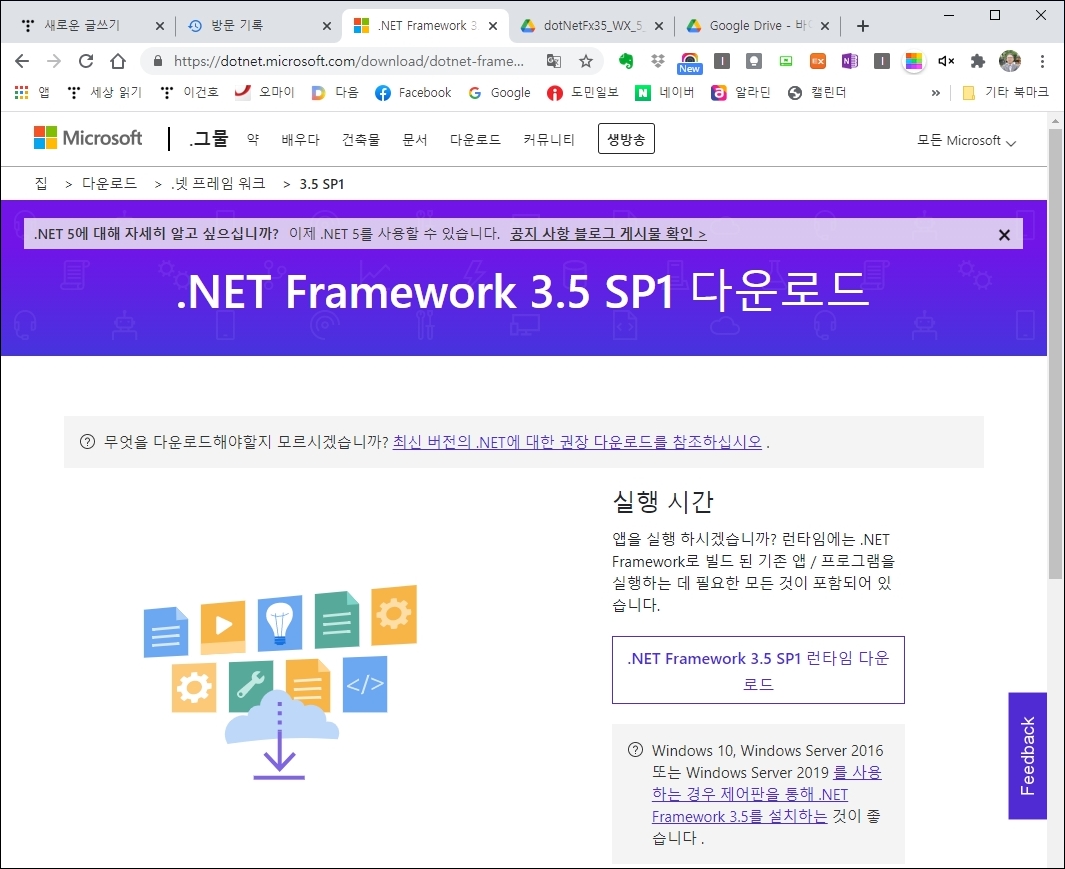This screenshot has width=1065, height=869.
Task: Open the Extensions puzzle menu
Action: 977,61
